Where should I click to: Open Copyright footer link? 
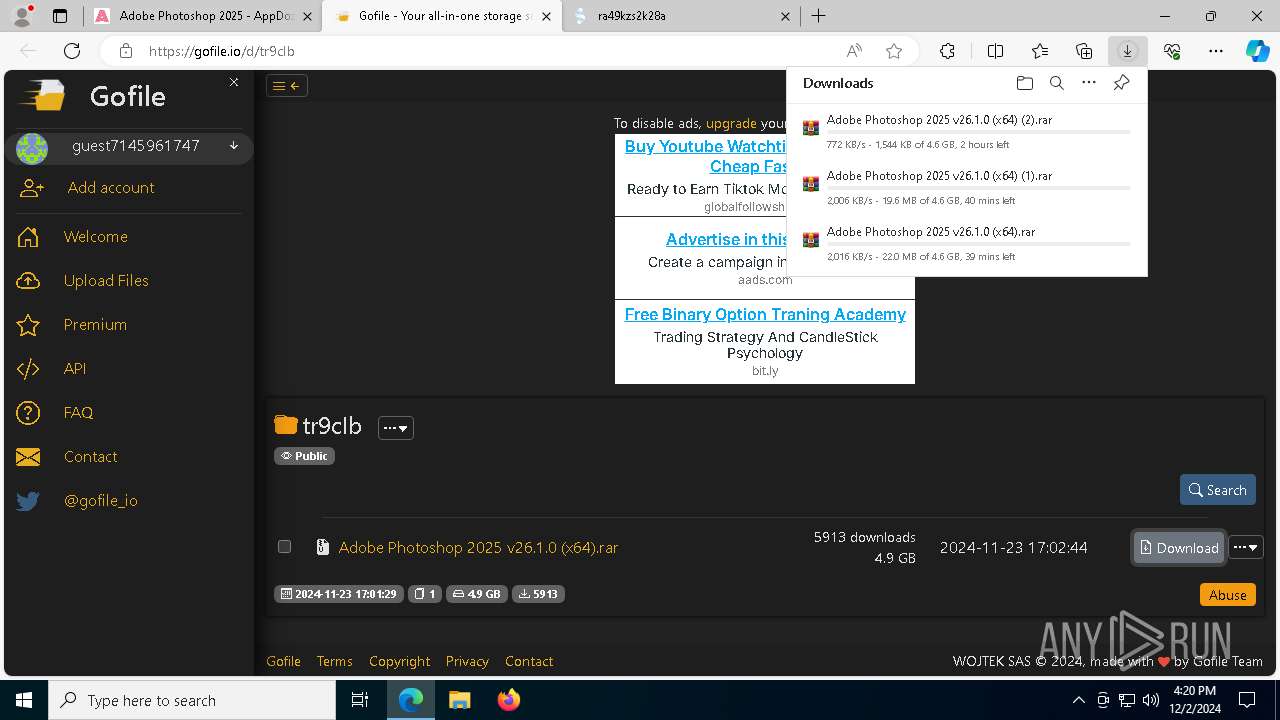pyautogui.click(x=399, y=661)
